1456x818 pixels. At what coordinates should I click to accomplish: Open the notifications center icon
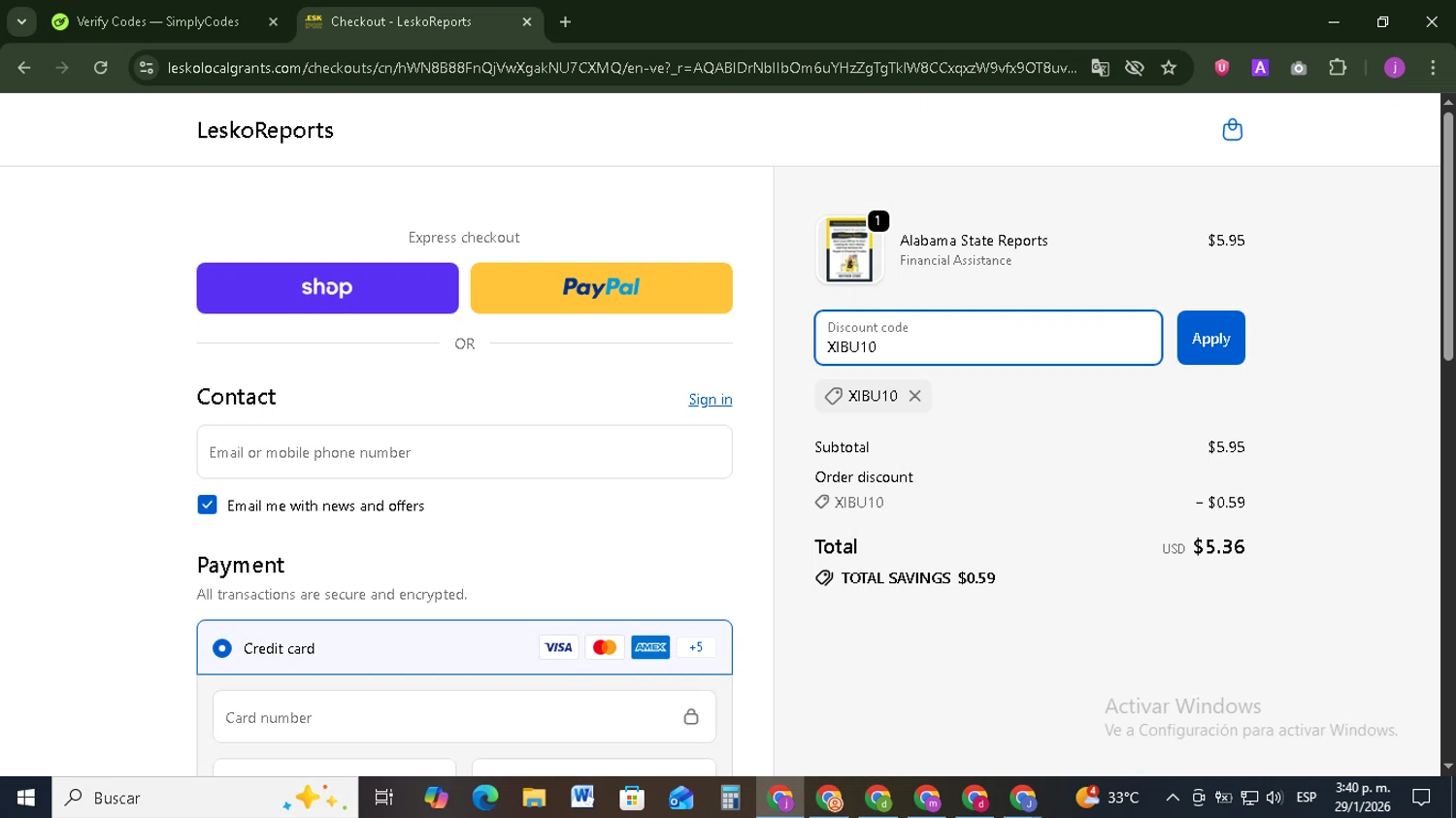tap(1421, 798)
